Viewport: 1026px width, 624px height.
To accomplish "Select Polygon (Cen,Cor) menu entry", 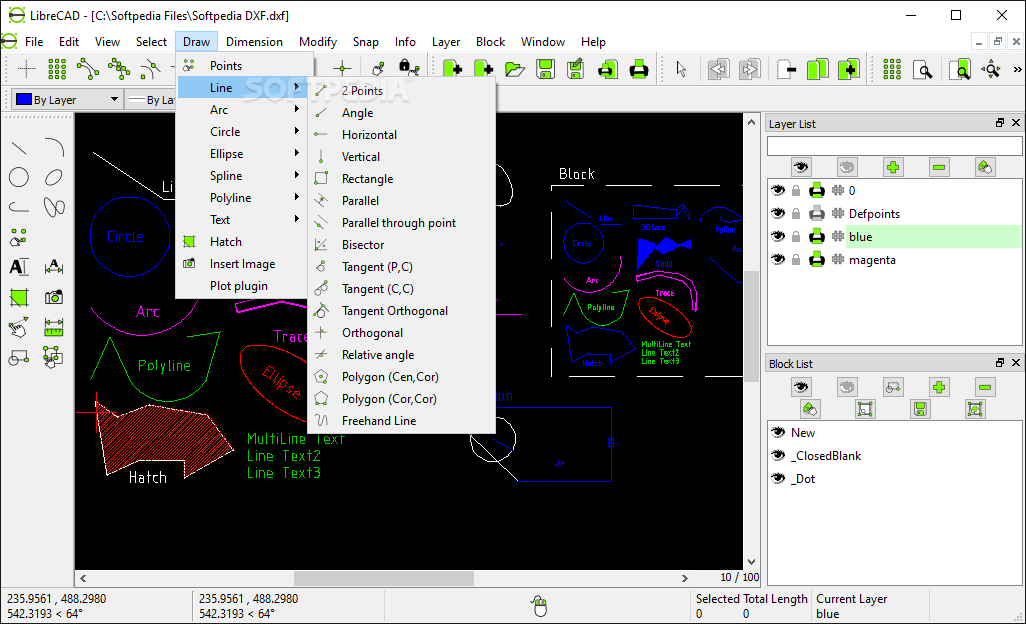I will (x=401, y=377).
